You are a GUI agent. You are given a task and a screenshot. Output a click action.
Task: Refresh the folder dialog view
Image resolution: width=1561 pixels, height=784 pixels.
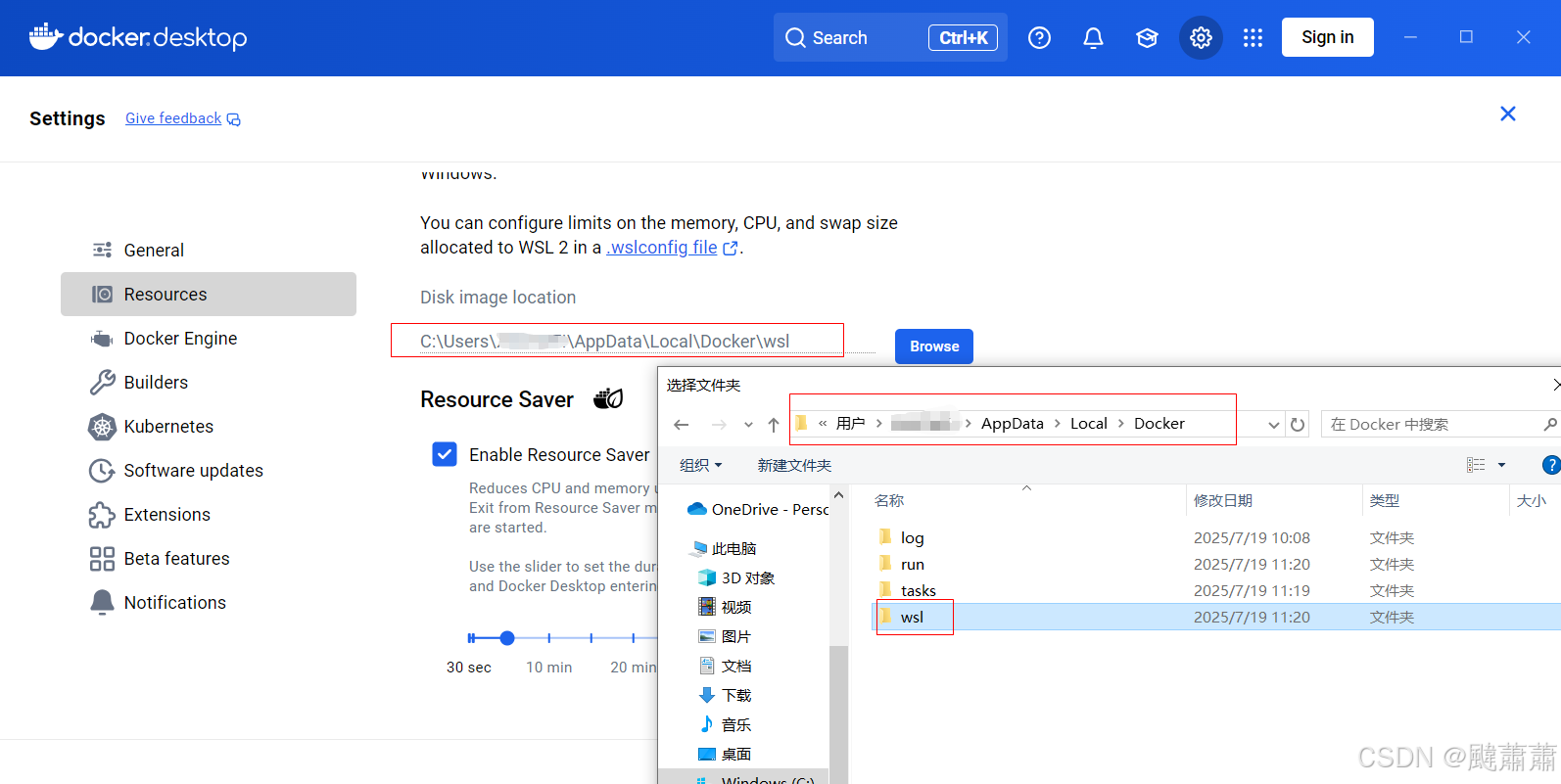click(x=1298, y=425)
